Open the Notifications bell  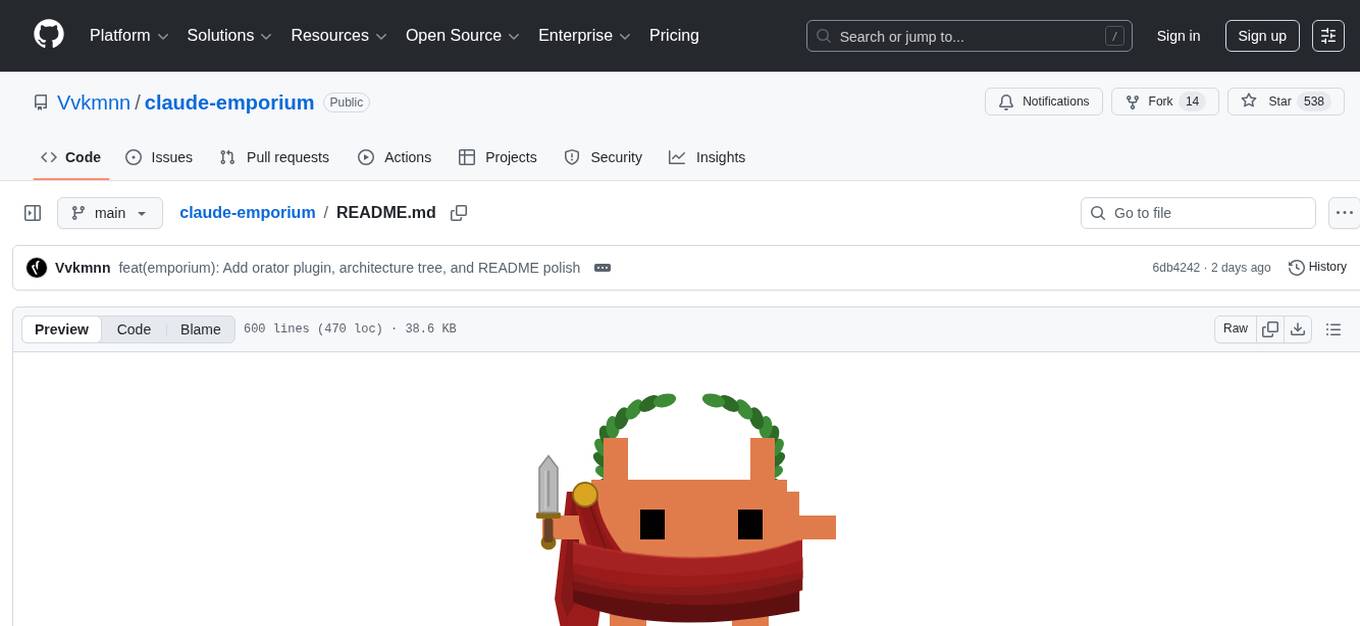1043,101
